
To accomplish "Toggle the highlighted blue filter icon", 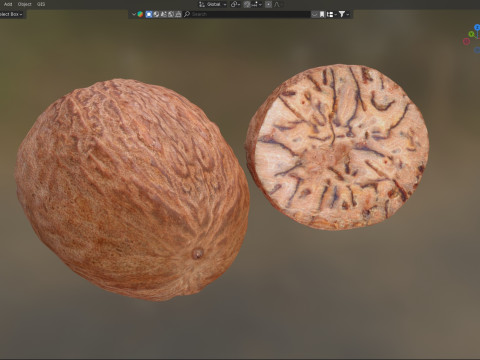I will pos(149,14).
